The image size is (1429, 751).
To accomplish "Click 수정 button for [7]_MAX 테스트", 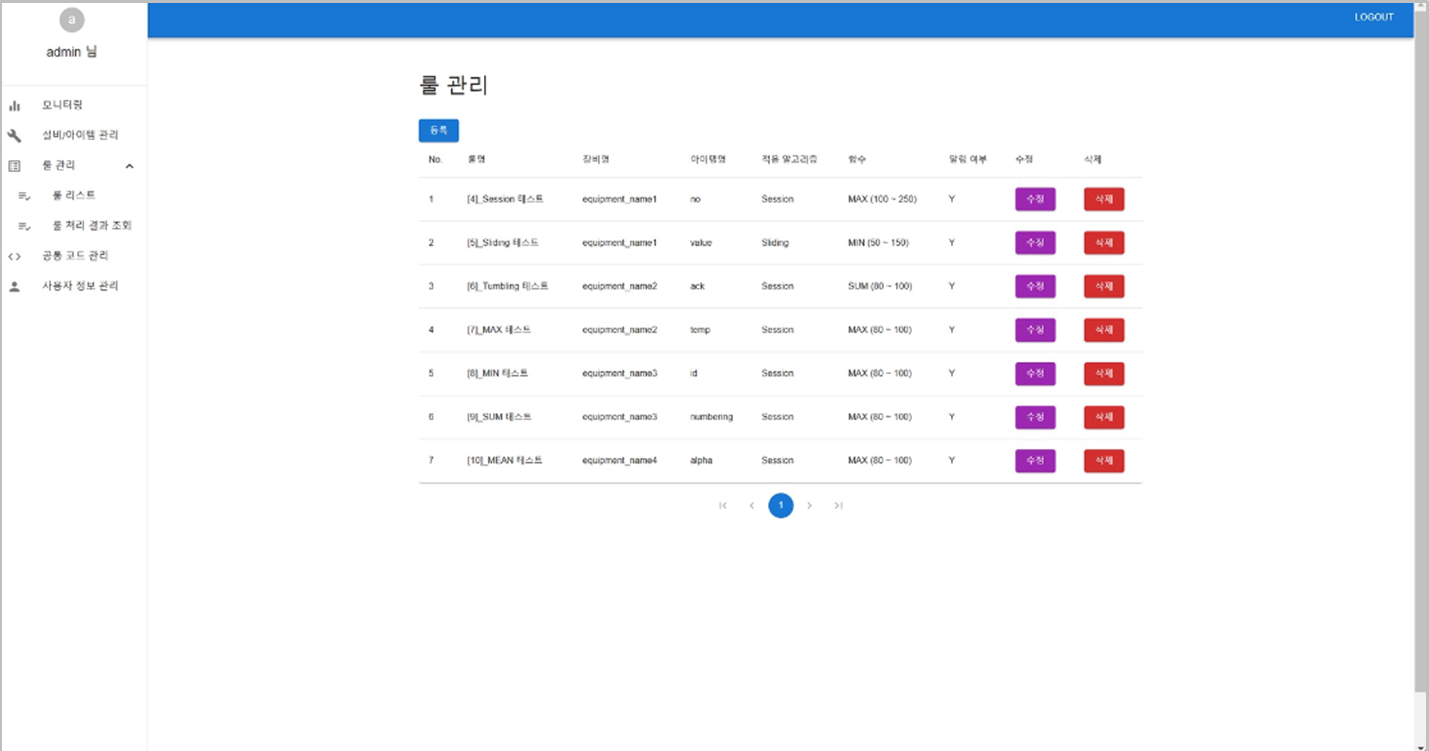I will pyautogui.click(x=1035, y=330).
